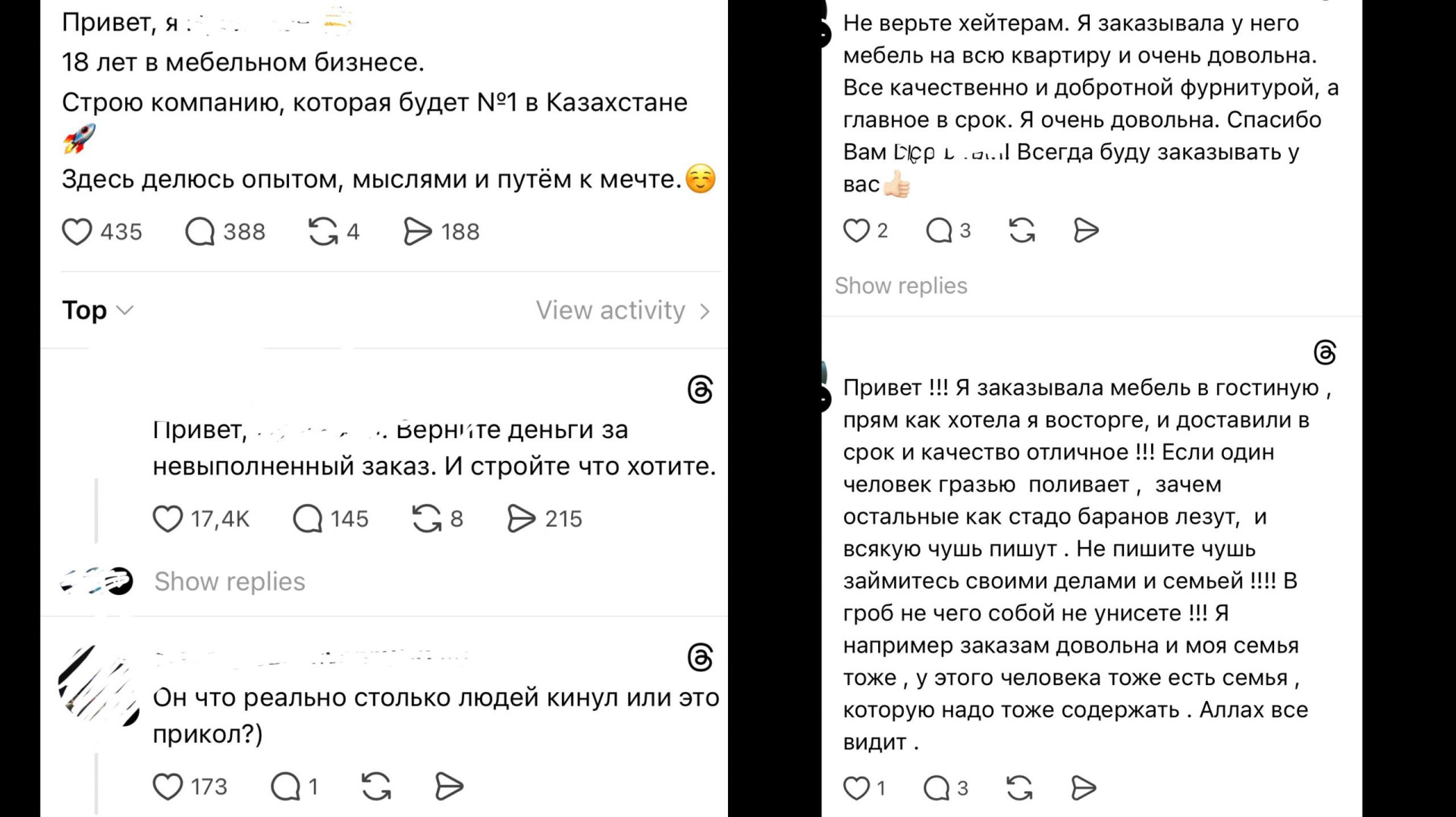Click the Threads logo beside the 'прикол' comment
The height and width of the screenshot is (817, 1456).
(x=700, y=657)
